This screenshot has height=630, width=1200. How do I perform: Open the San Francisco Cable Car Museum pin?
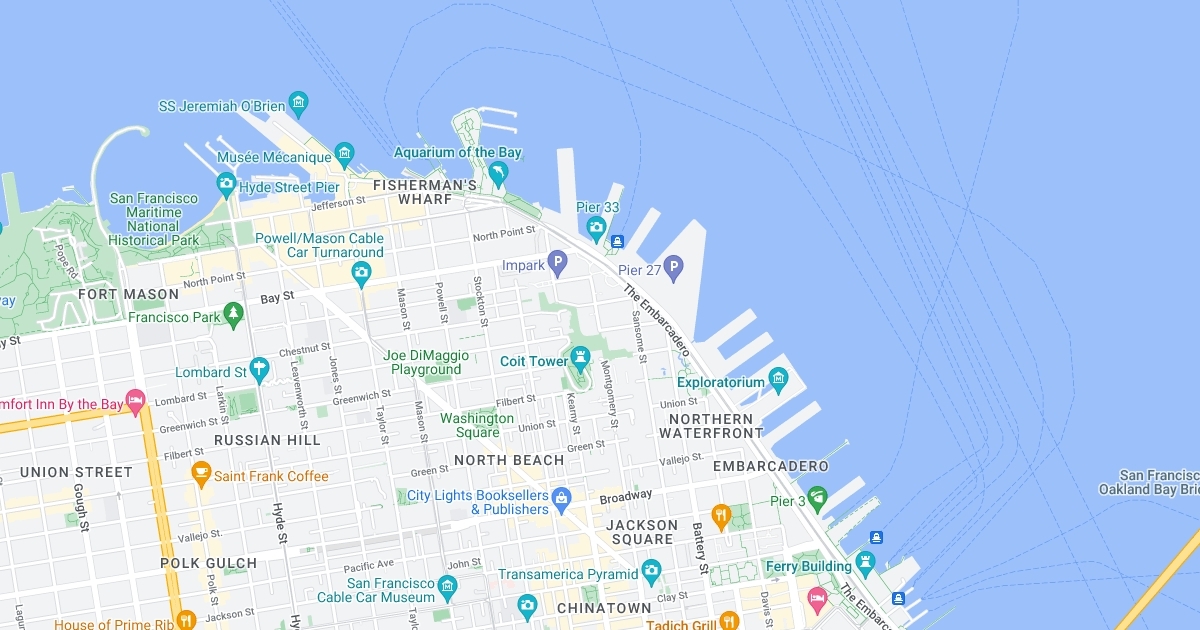pos(447,586)
